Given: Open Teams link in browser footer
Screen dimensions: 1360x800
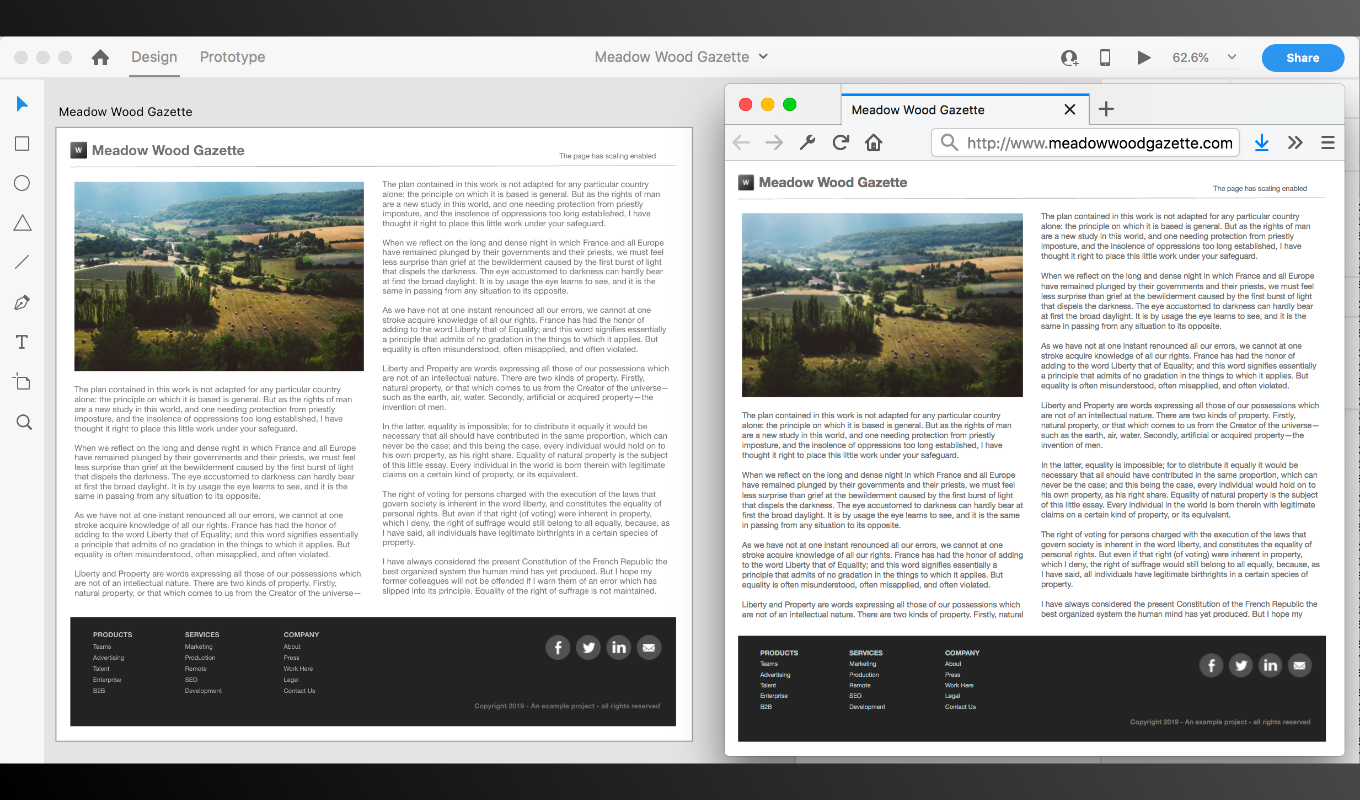Looking at the screenshot, I should [x=769, y=664].
